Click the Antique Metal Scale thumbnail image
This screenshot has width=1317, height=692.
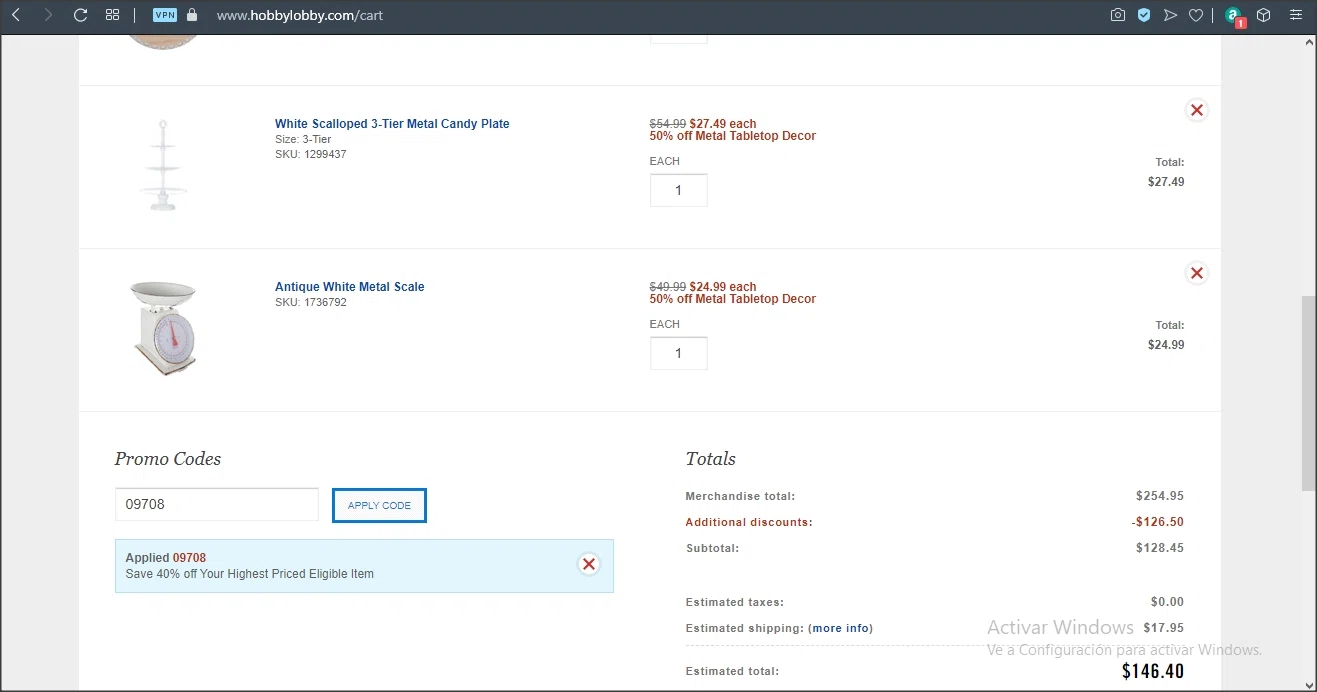coord(163,328)
